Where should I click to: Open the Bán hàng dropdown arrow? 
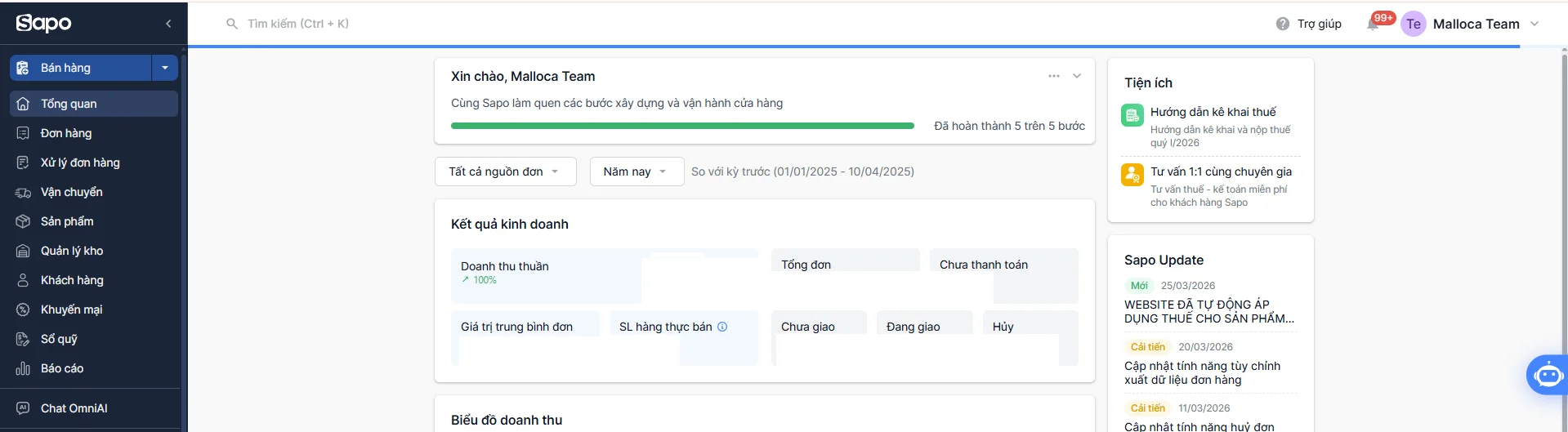pyautogui.click(x=165, y=68)
